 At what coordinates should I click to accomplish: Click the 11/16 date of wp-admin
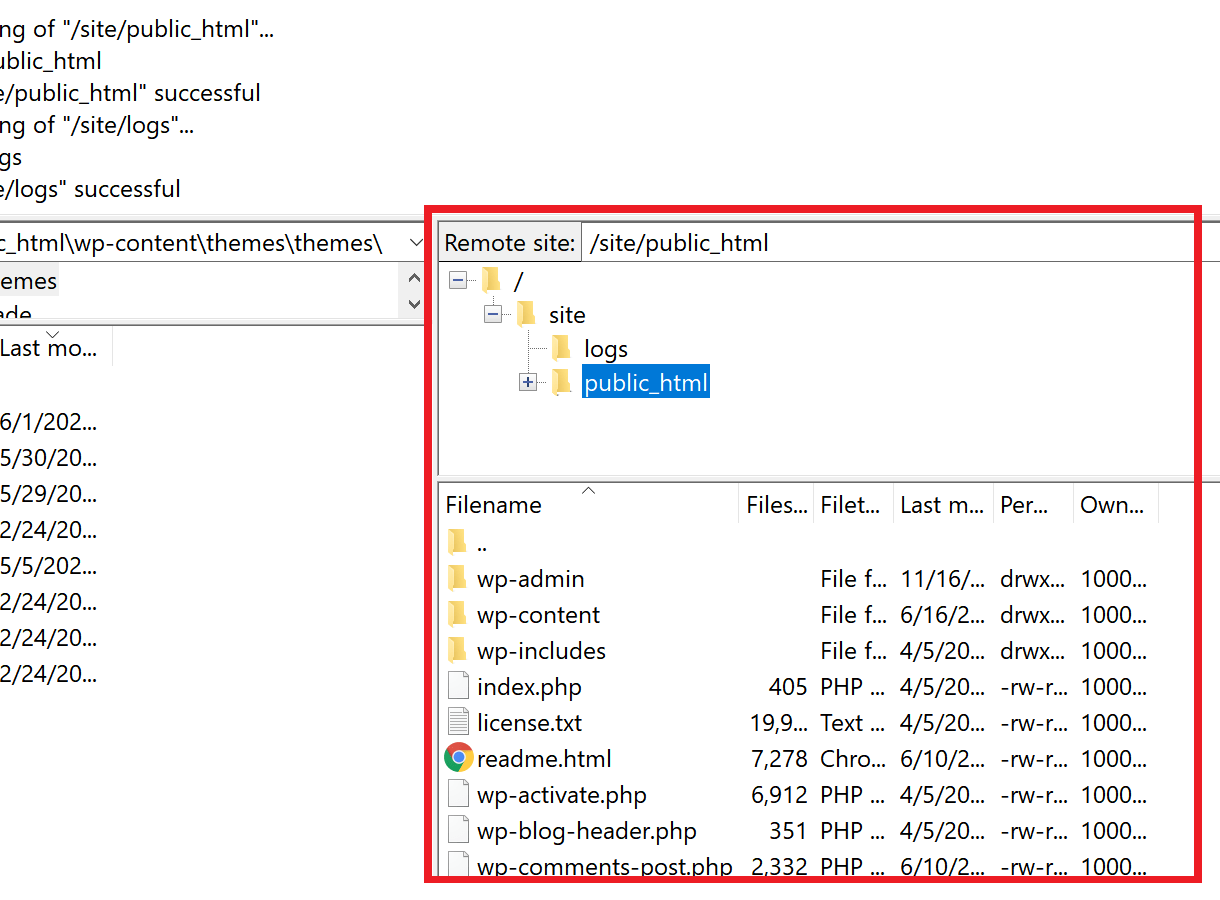click(943, 579)
